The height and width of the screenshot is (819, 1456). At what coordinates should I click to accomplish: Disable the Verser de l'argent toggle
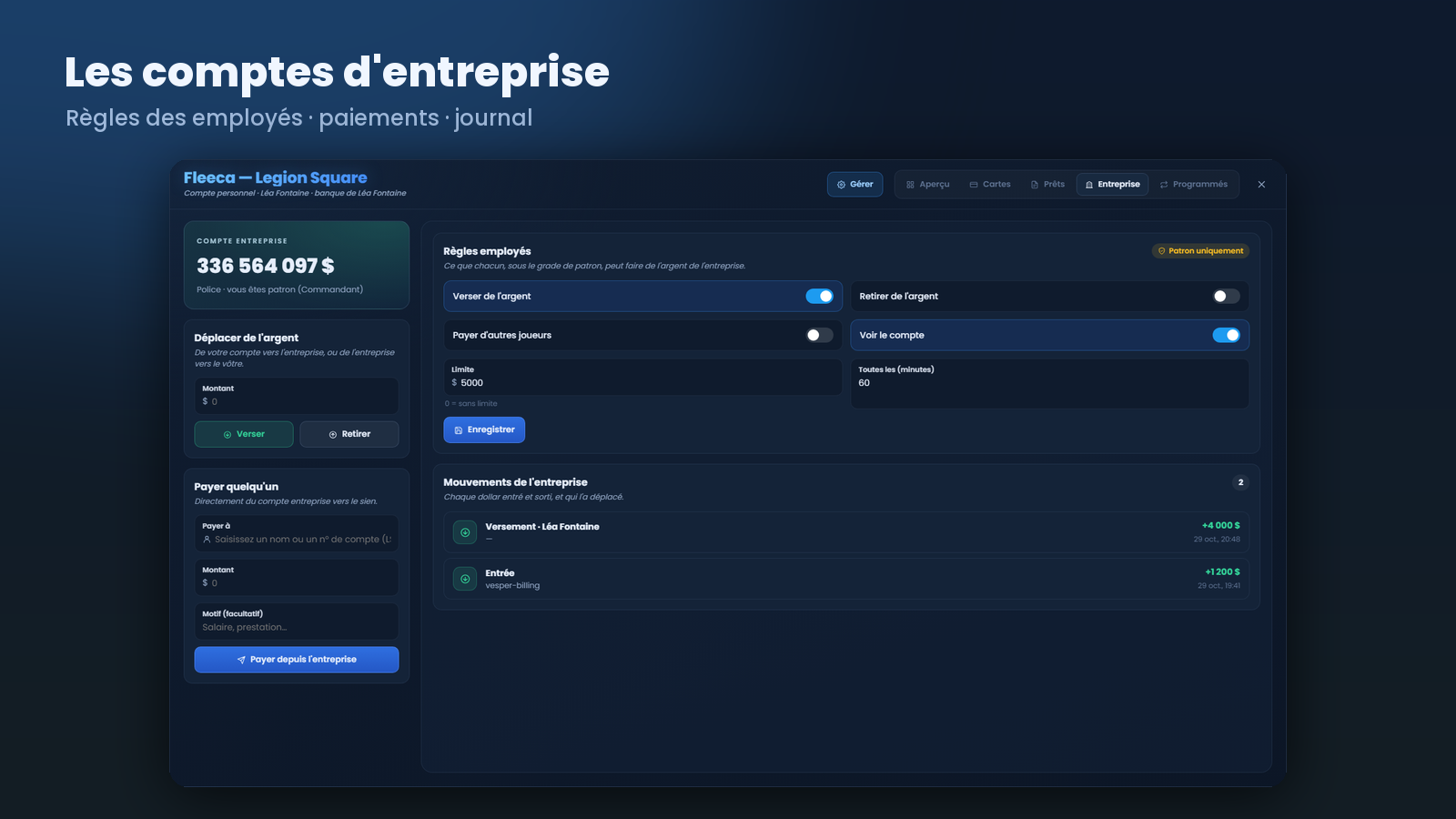(x=819, y=296)
